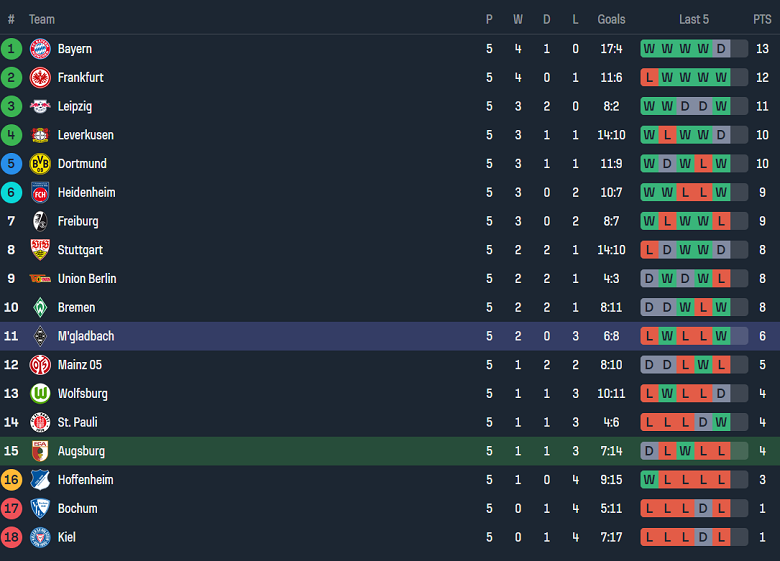Viewport: 780px width, 561px height.
Task: Click the Leverkusen team name link
Action: (x=85, y=135)
